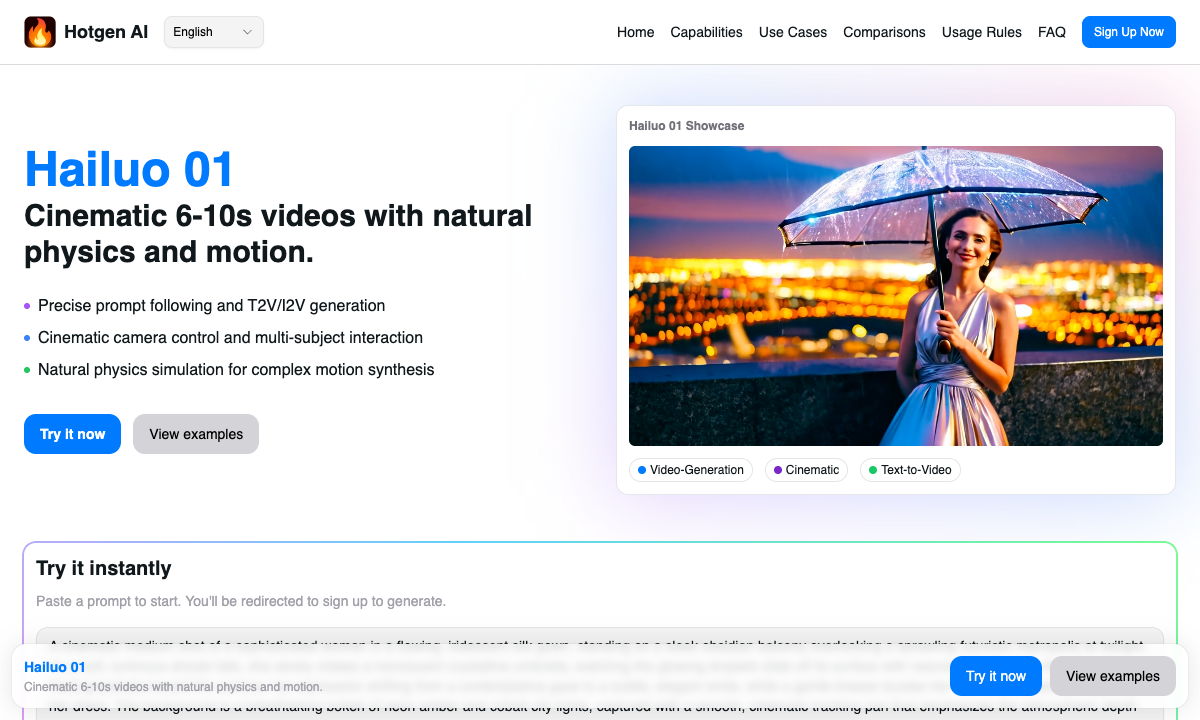This screenshot has height=720, width=1200.
Task: Click the Hotgen AI brand name text
Action: [106, 32]
